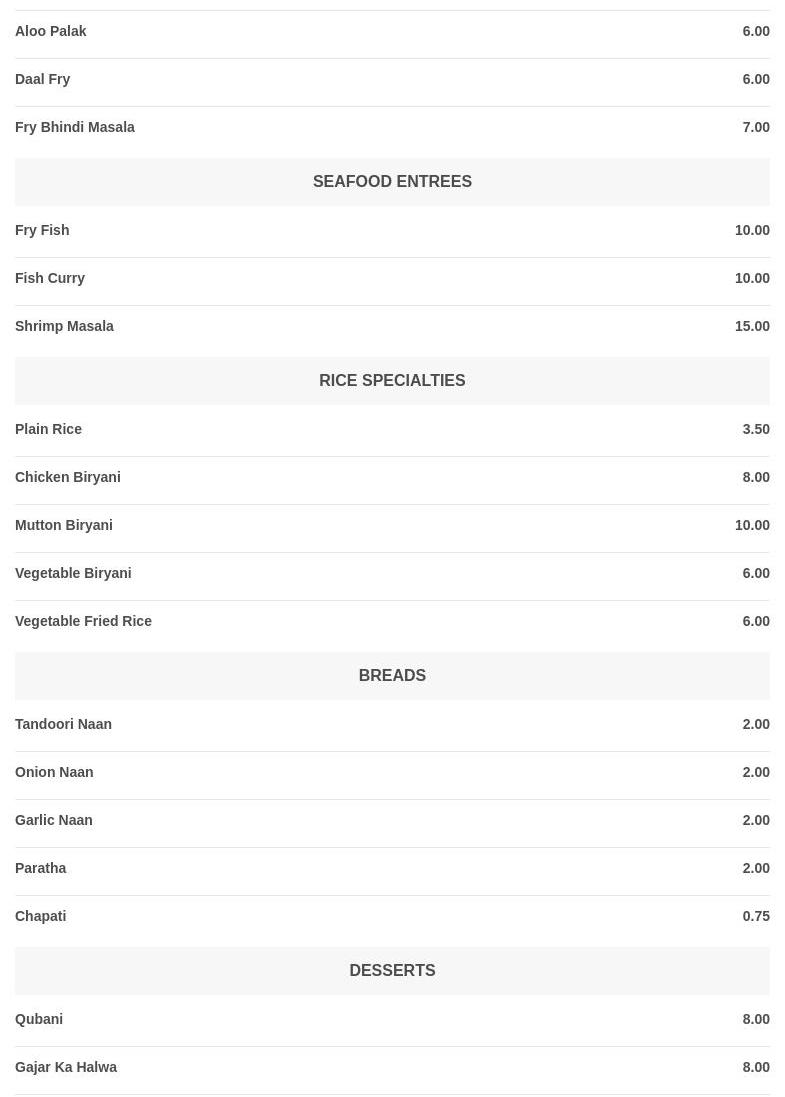This screenshot has width=785, height=1097.
Task: Open the Fry Bhindi Masala item
Action: coord(75,127)
